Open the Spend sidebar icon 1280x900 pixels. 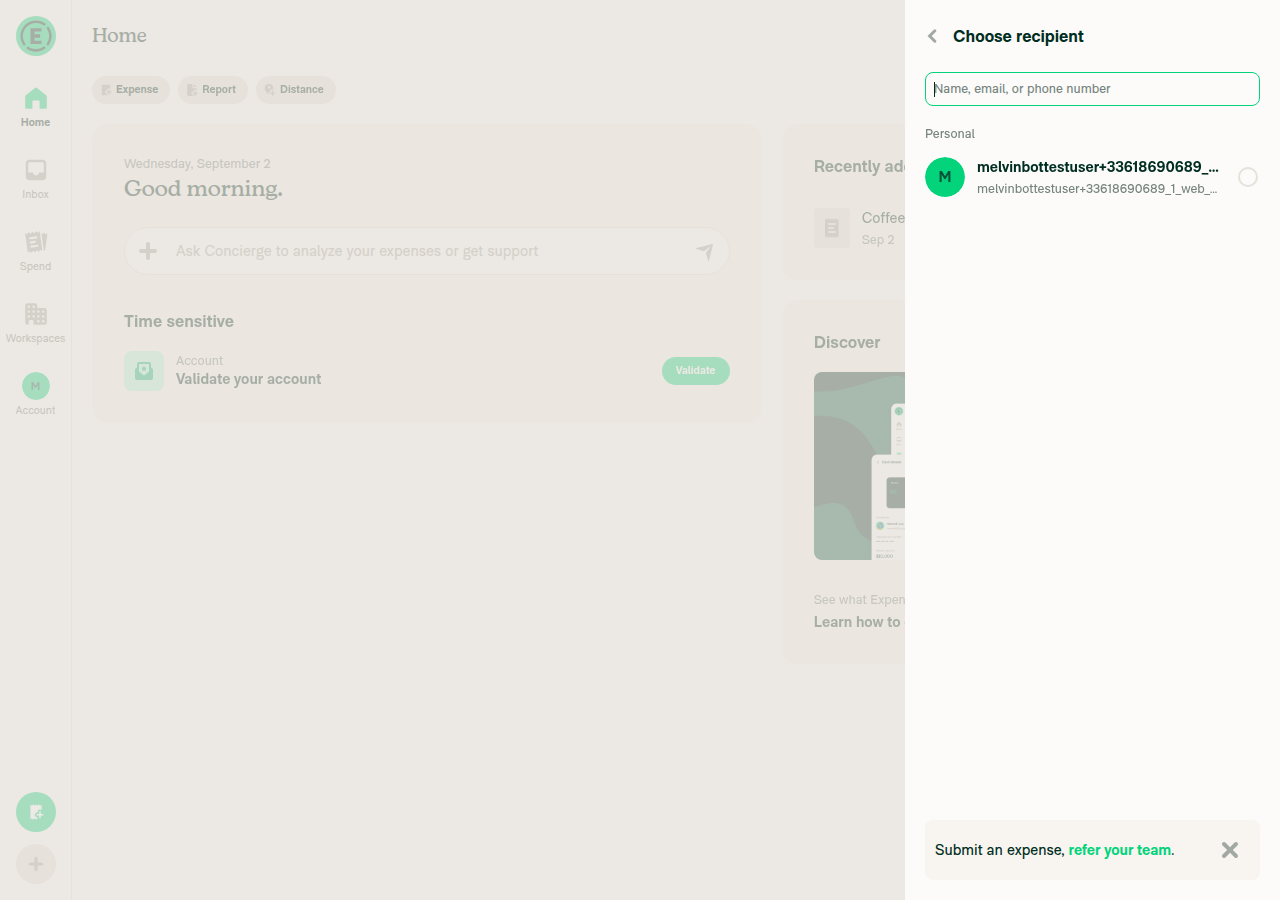click(x=36, y=251)
